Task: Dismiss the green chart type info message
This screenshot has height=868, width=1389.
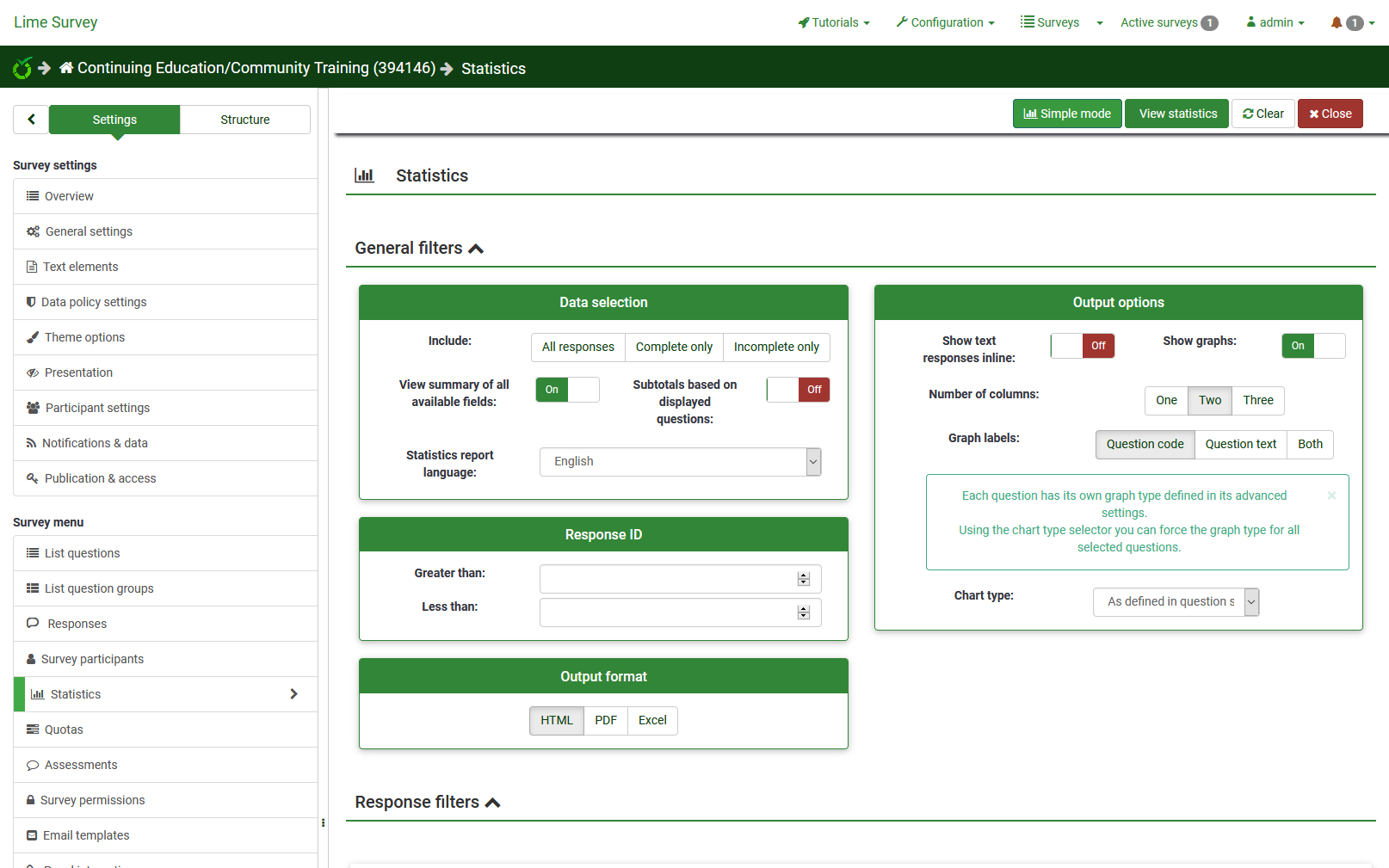Action: 1331,496
